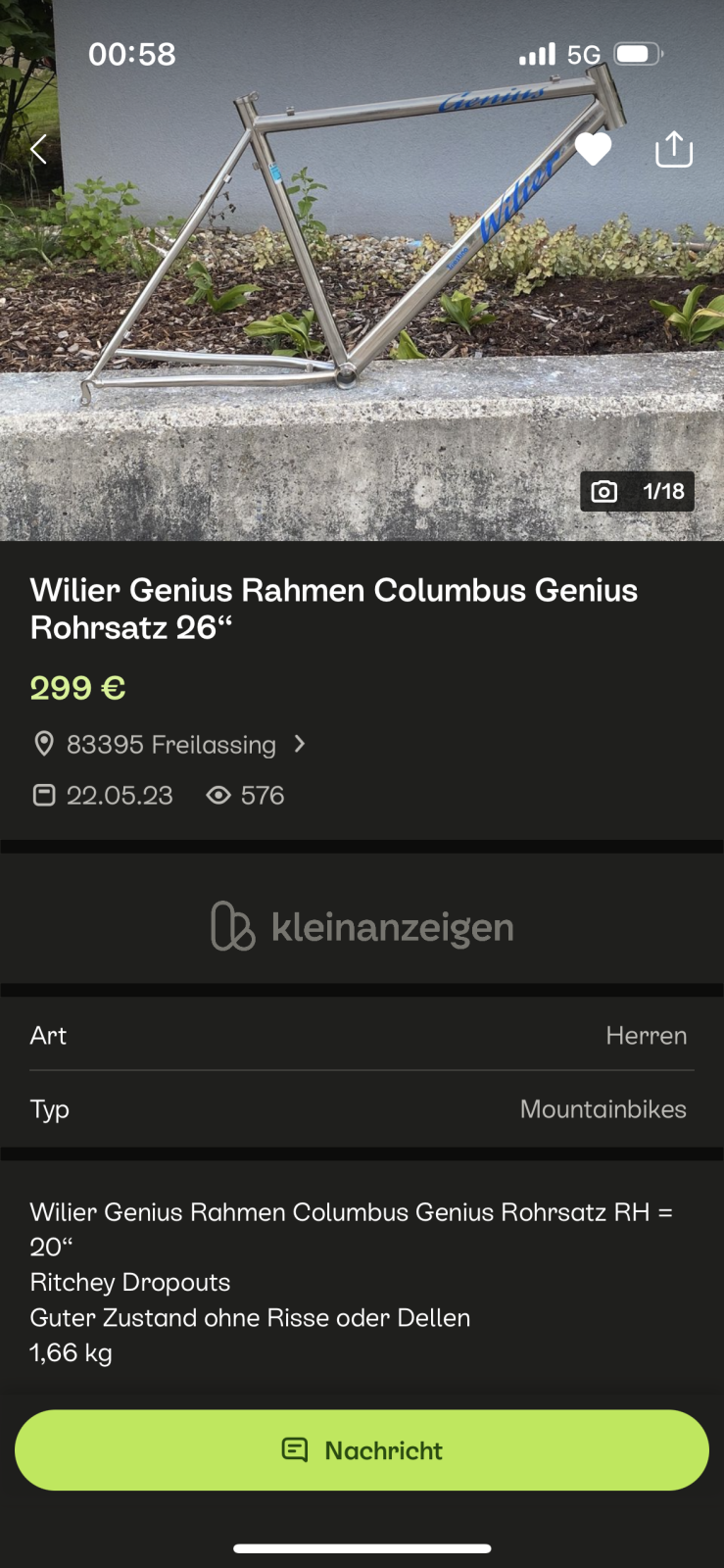Click the 1/18 photo count badge
Viewport: 724px width, 1568px height.
638,491
